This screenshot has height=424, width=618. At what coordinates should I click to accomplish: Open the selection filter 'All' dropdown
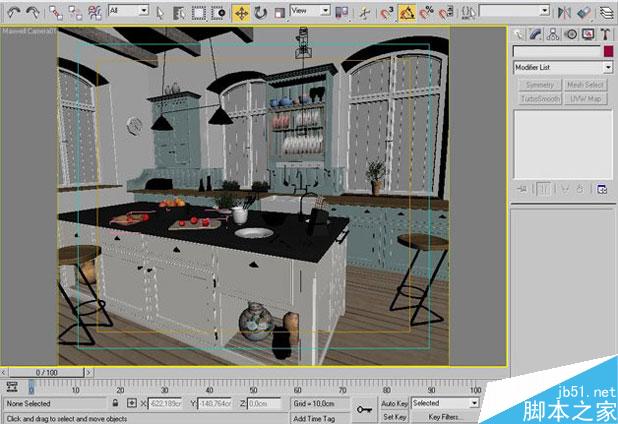[x=128, y=11]
